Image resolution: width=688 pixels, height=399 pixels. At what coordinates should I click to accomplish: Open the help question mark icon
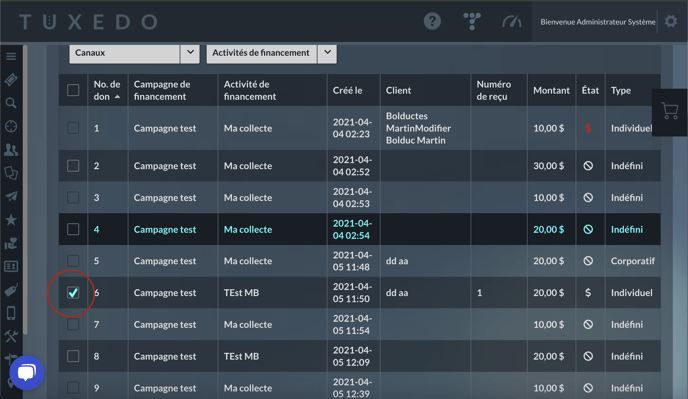tap(432, 21)
